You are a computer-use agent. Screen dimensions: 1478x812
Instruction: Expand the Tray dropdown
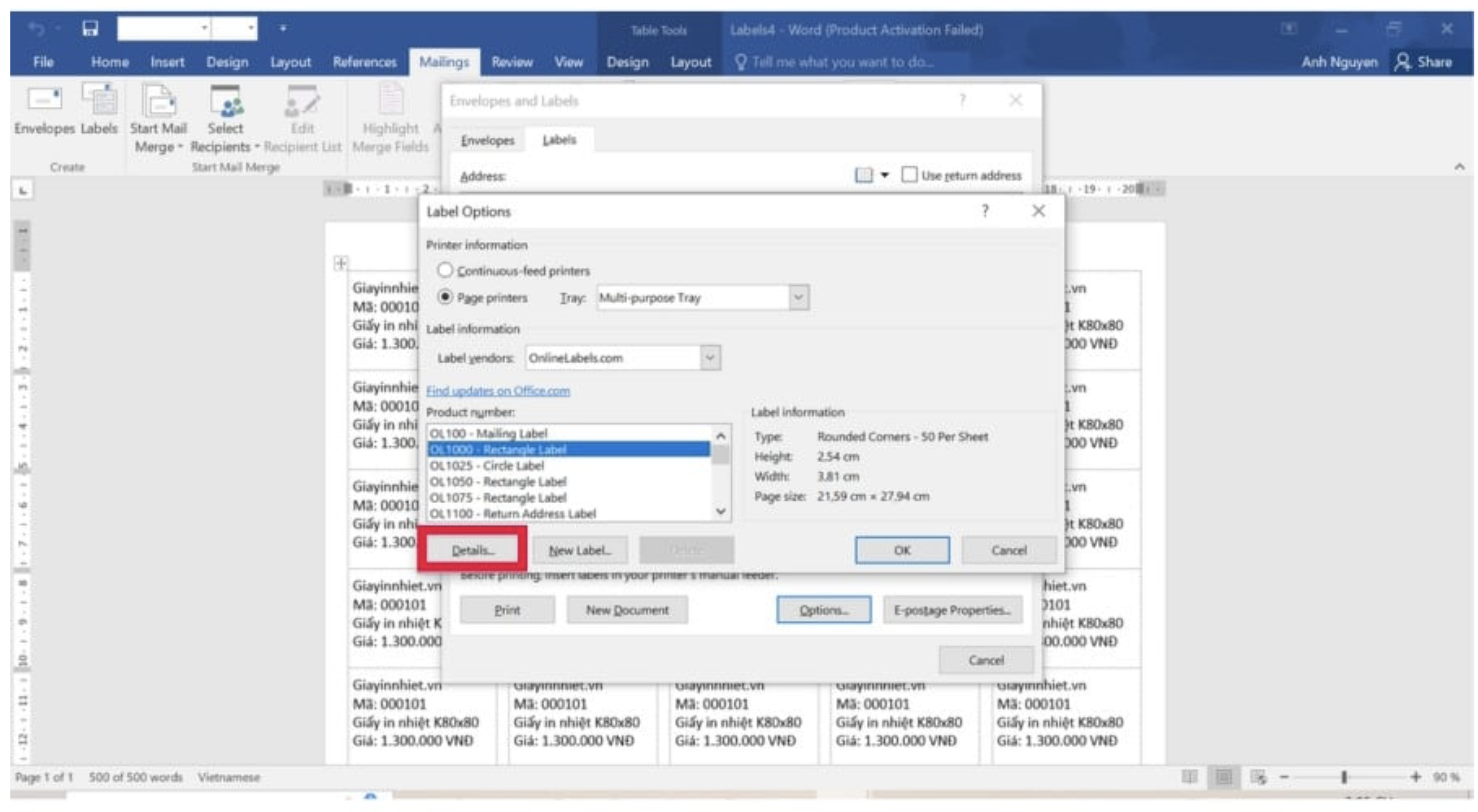(x=798, y=297)
